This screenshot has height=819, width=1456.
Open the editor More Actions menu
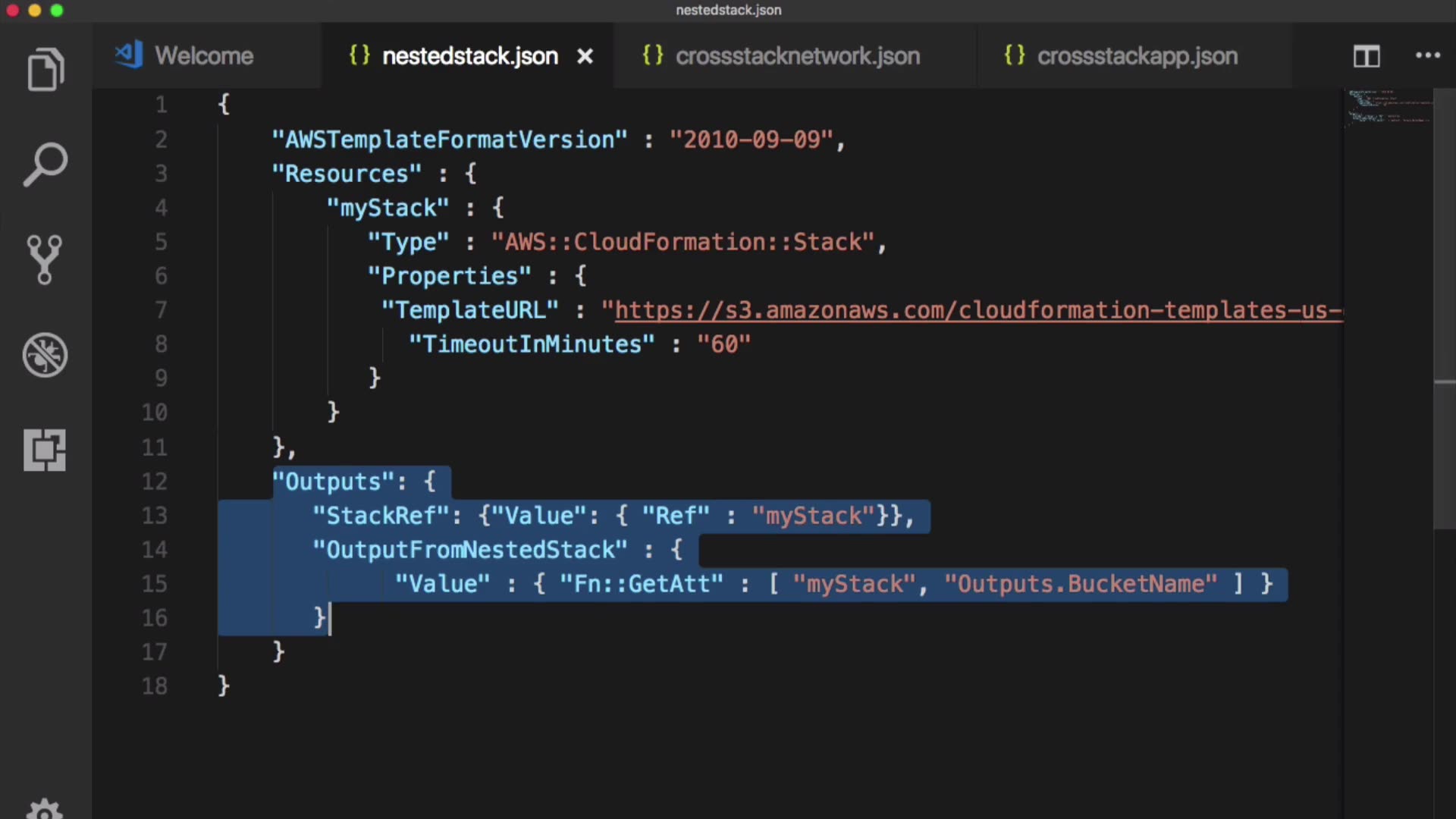[x=1427, y=55]
